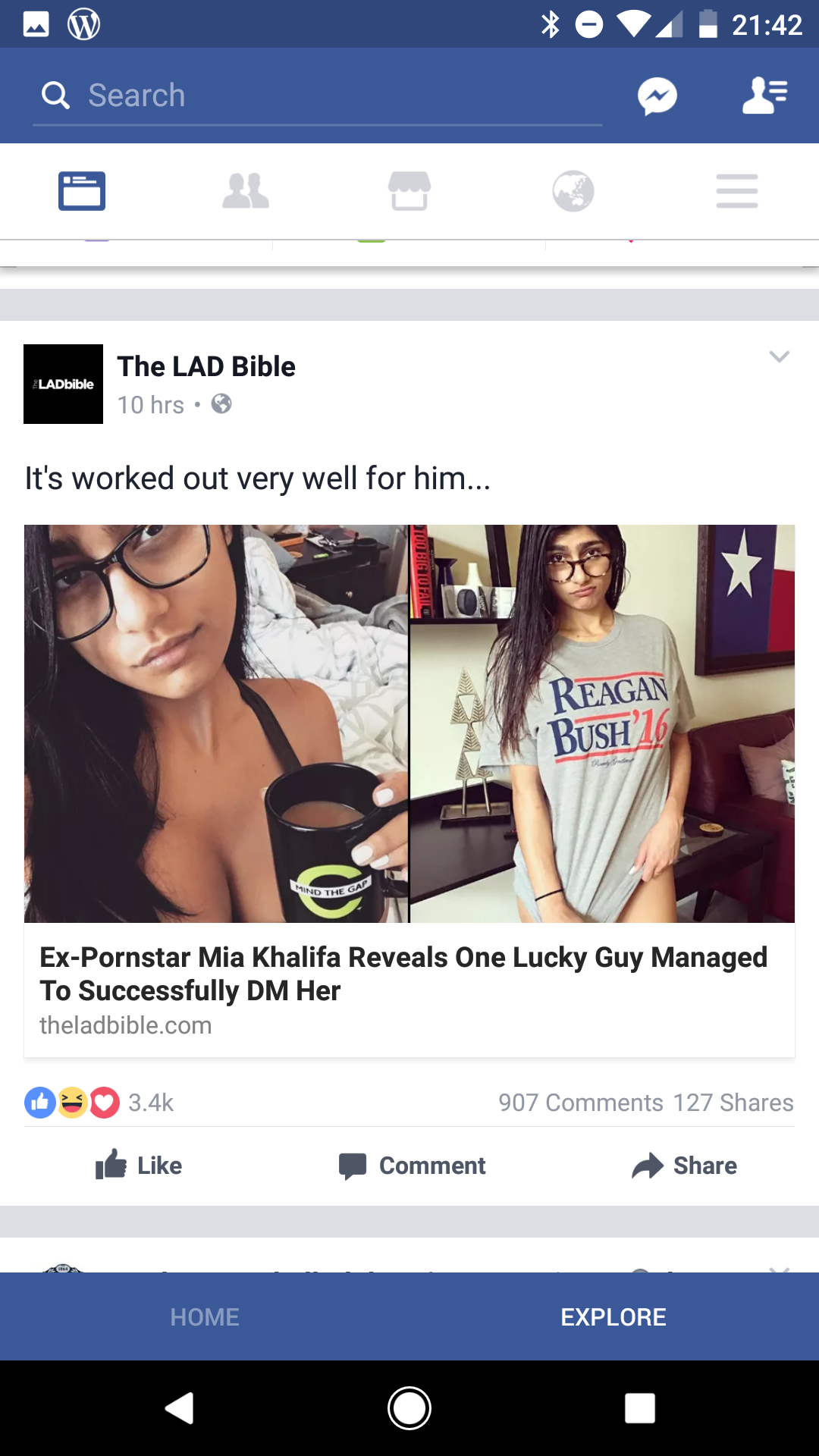Screen dimensions: 819x1456
Task: Tap the search magnifier icon
Action: click(55, 96)
